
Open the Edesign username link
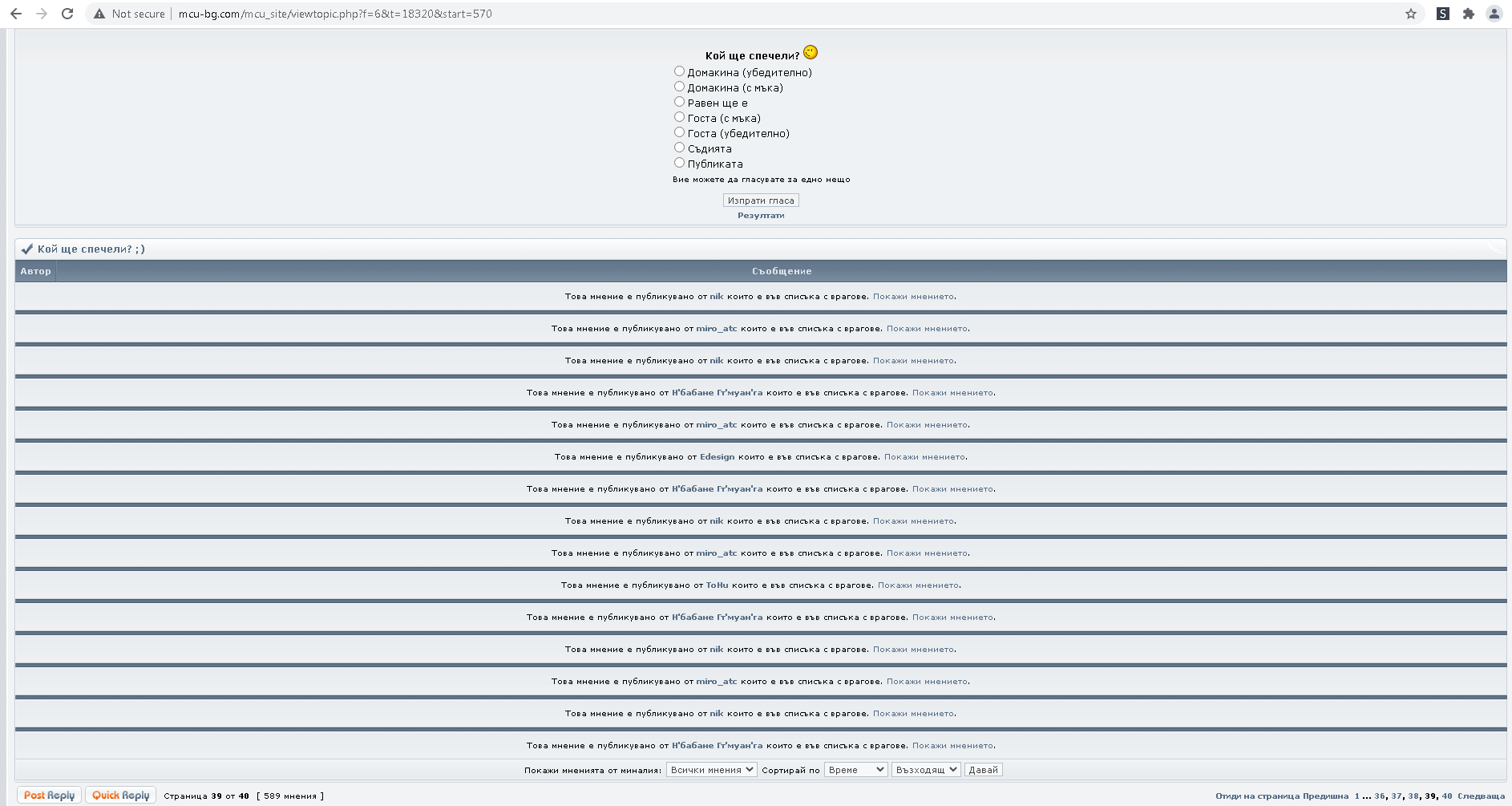tap(717, 457)
